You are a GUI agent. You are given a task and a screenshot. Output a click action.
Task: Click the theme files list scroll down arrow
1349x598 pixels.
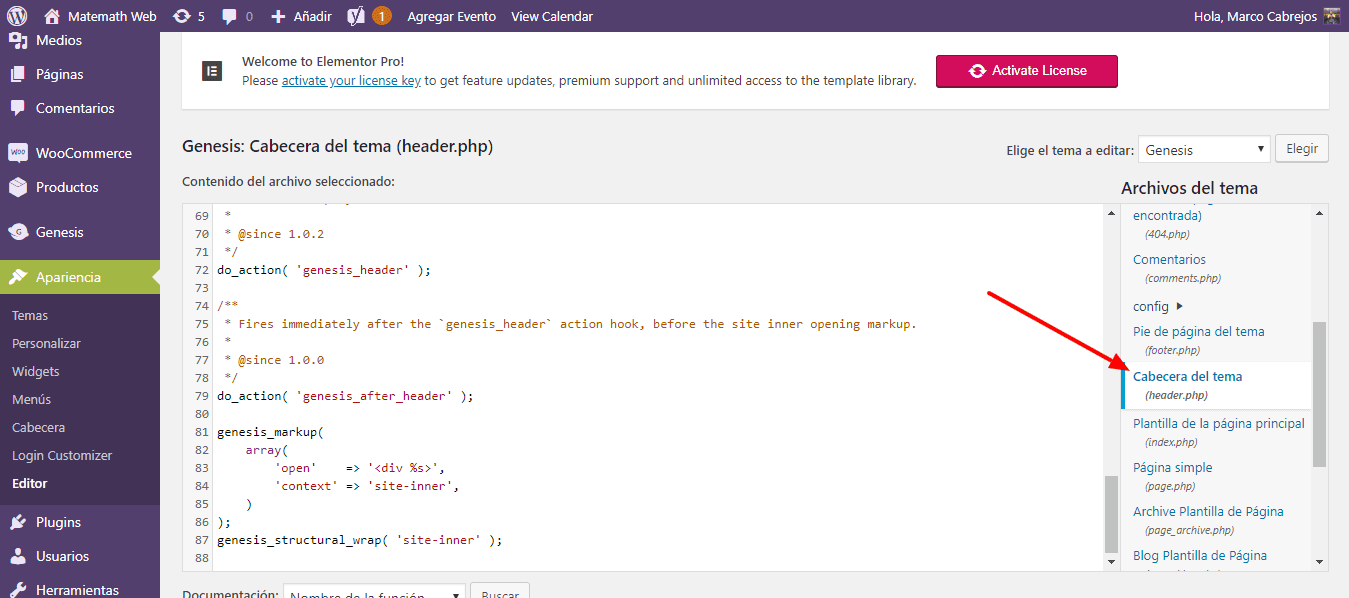coord(1320,563)
